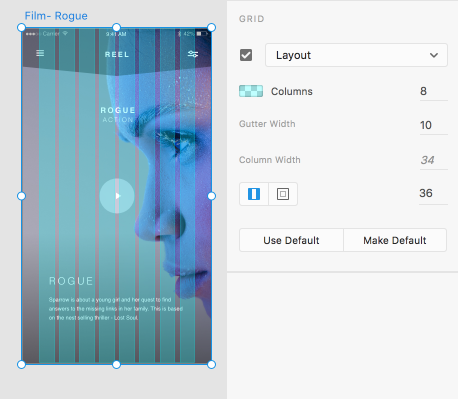This screenshot has width=458, height=399.
Task: Click the Film- Rogue artboard title
Action: [x=56, y=16]
